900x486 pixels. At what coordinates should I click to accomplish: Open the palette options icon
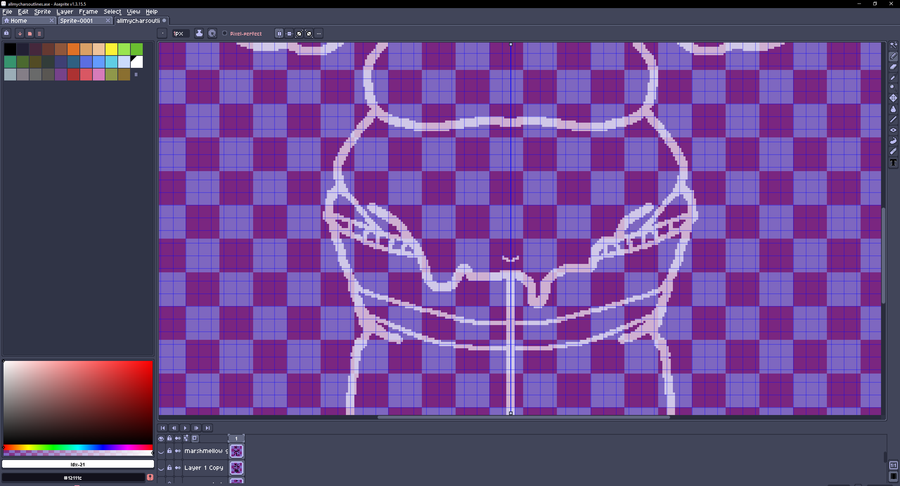click(39, 33)
